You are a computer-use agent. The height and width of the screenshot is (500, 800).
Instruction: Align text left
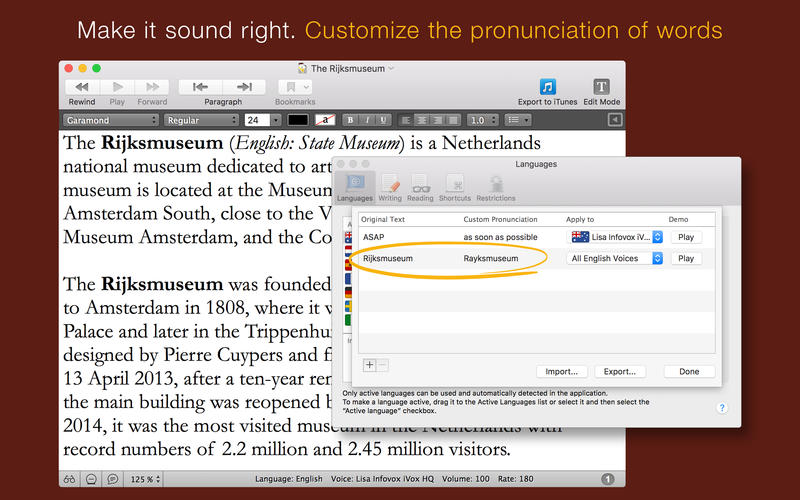pos(406,120)
